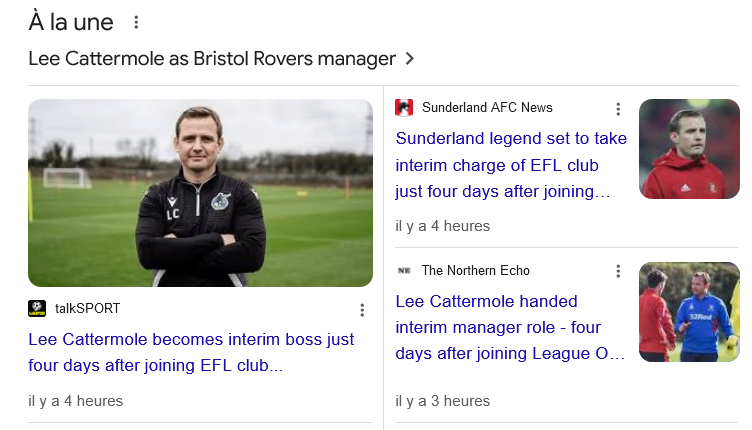
Task: Open the options menu beside "À la une"
Action: tap(137, 22)
